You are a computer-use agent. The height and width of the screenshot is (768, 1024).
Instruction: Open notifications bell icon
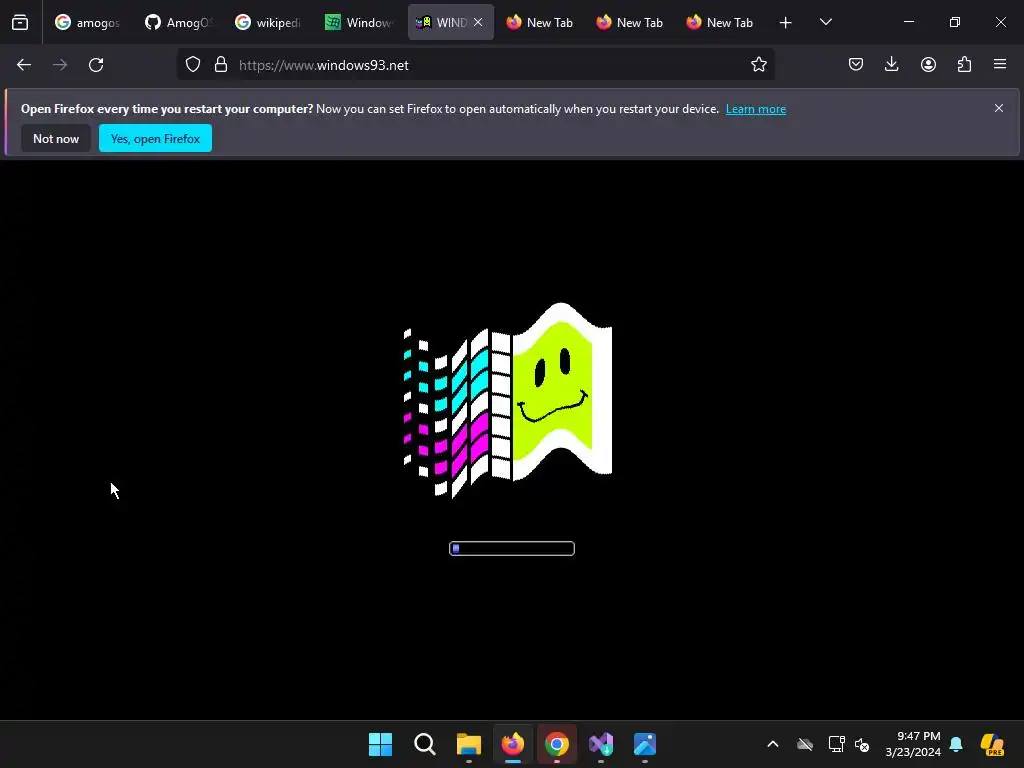click(956, 744)
